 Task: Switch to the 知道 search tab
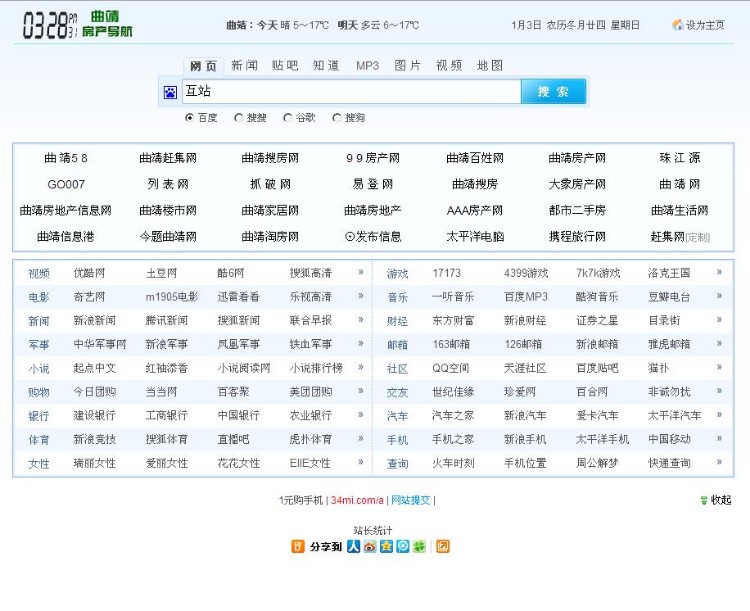pos(326,66)
